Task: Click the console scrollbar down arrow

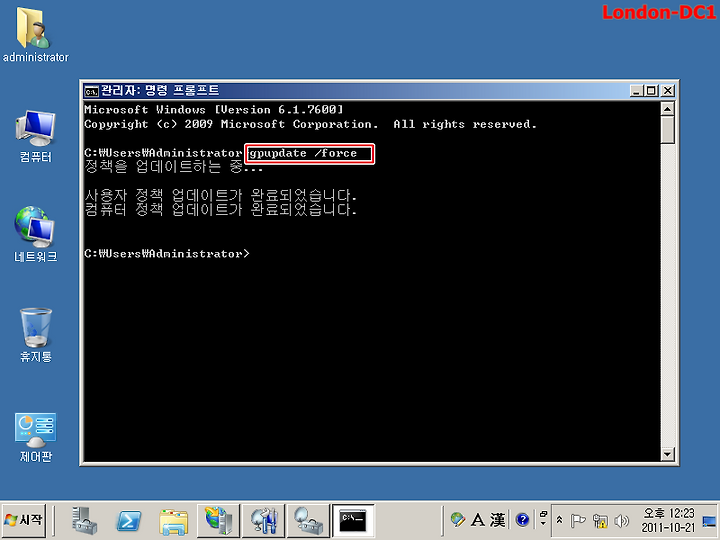Action: pos(667,454)
